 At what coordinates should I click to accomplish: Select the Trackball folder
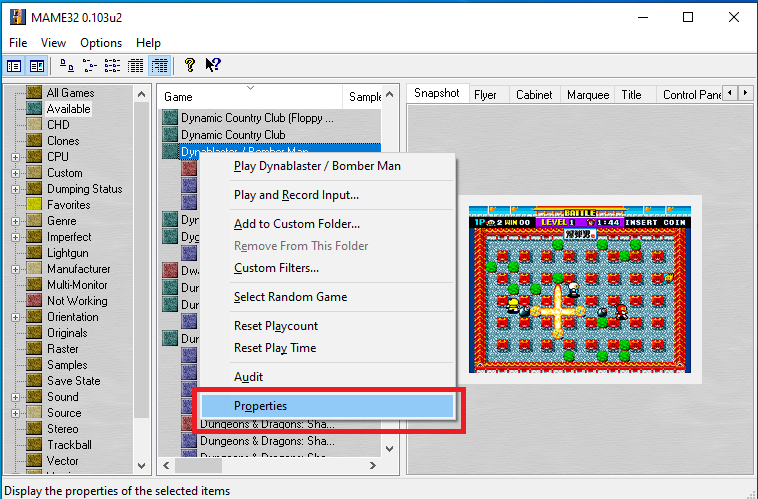[69, 445]
